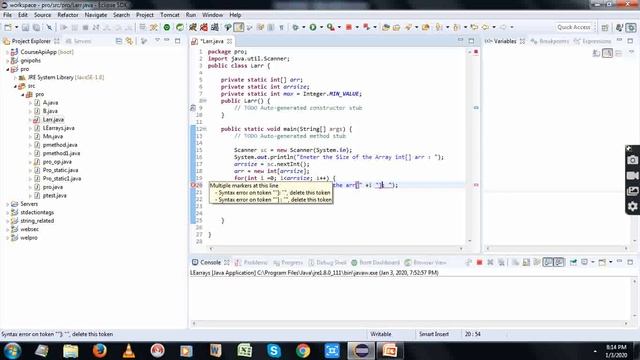Open the Display Selected Console dropdown arrow
640x360 pixels.
click(x=593, y=262)
